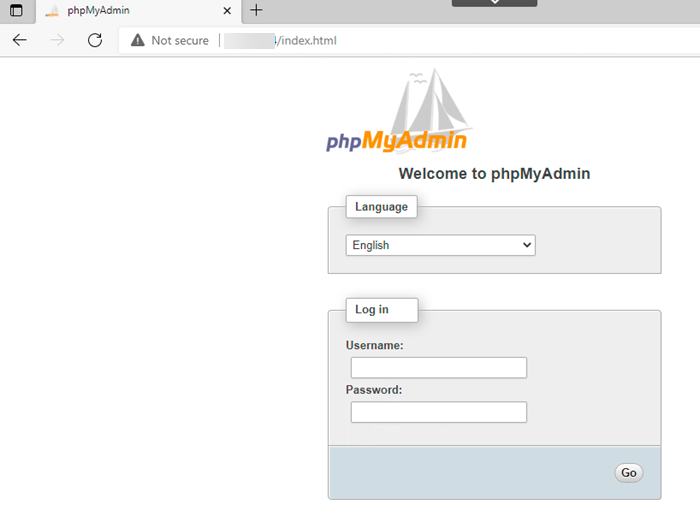Close the phpMyAdmin tab
Viewport: 700px width, 517px height.
pyautogui.click(x=227, y=11)
